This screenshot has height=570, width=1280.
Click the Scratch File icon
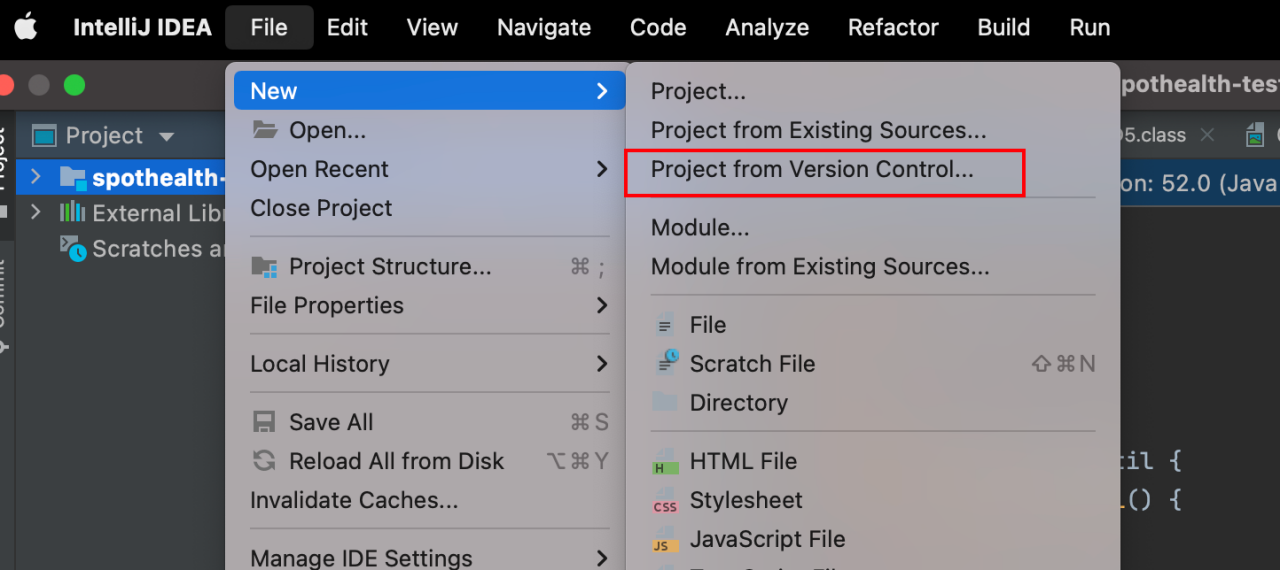coord(666,363)
